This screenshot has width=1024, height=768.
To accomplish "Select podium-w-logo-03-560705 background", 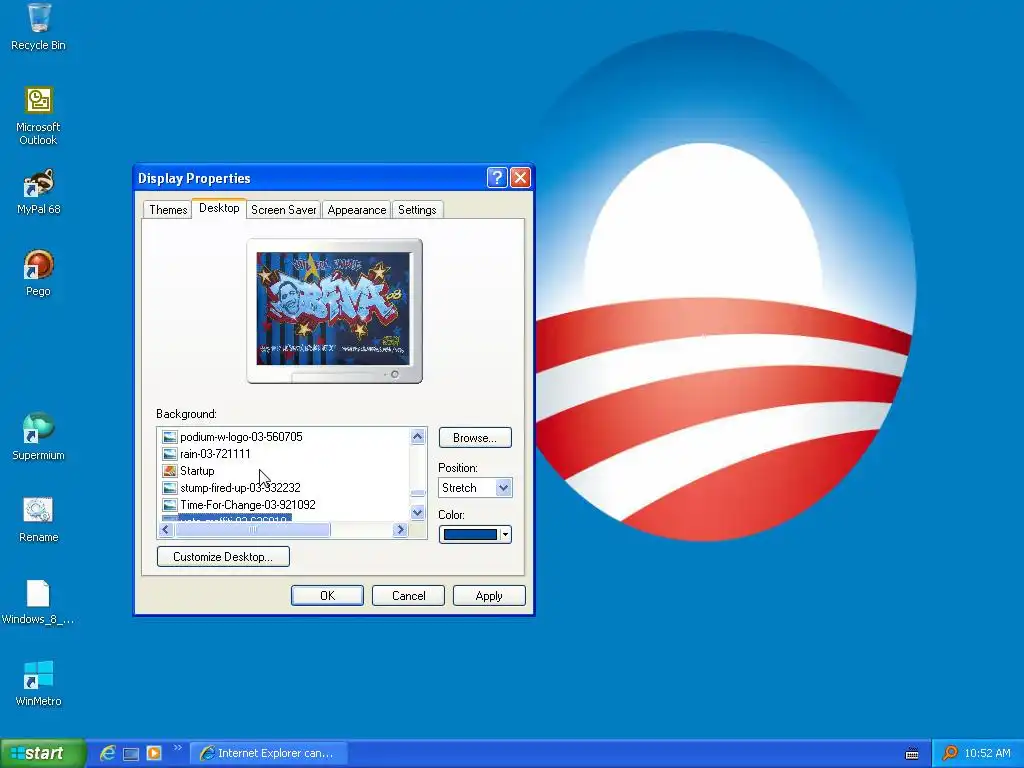I will [241, 437].
